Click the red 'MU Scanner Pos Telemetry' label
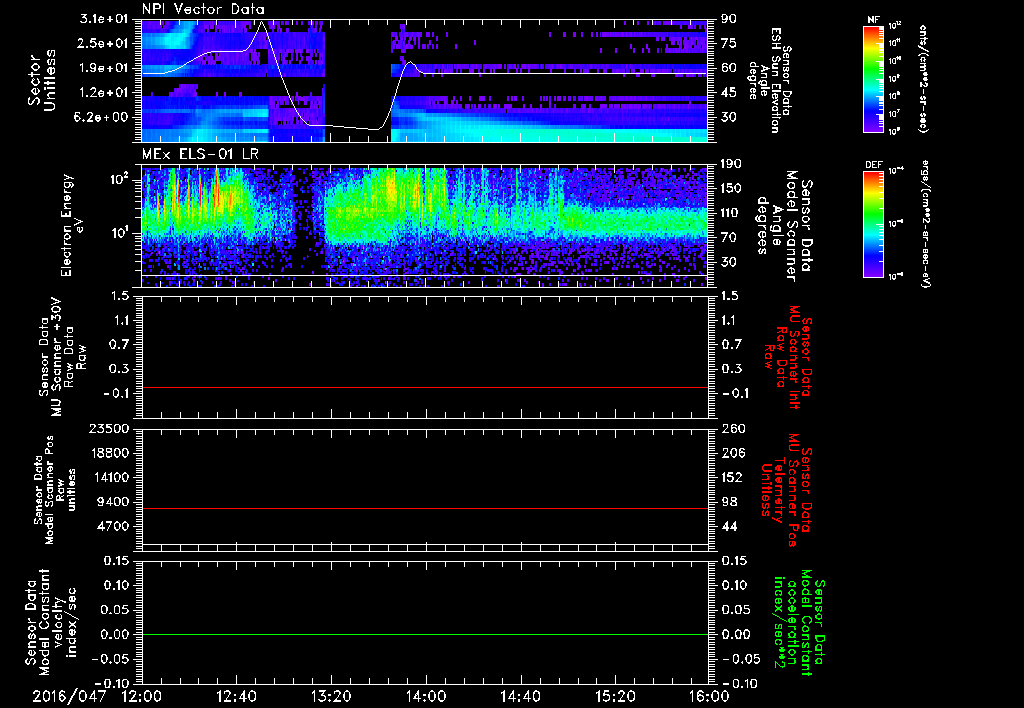 pyautogui.click(x=786, y=490)
